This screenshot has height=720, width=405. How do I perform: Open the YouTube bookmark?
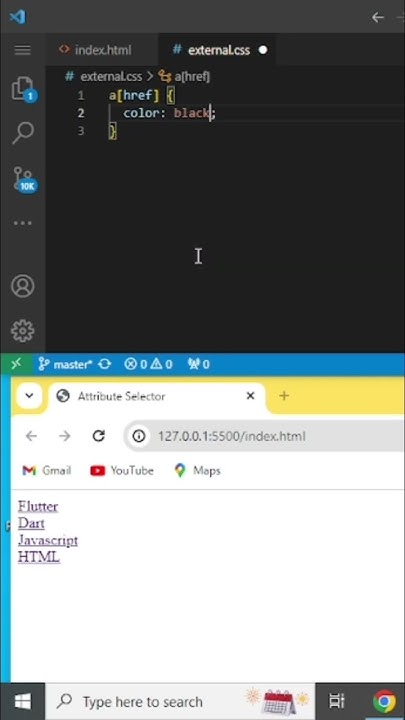click(x=122, y=471)
